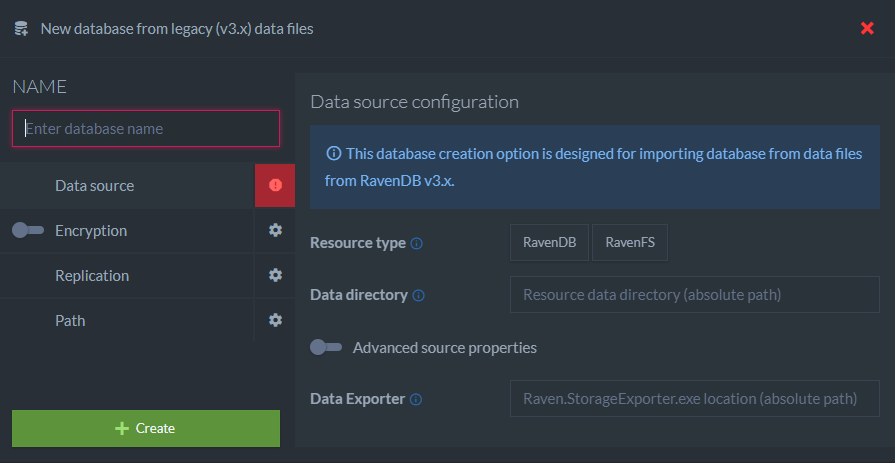
Task: Click the 'NAME' heading text
Action: pos(39,87)
